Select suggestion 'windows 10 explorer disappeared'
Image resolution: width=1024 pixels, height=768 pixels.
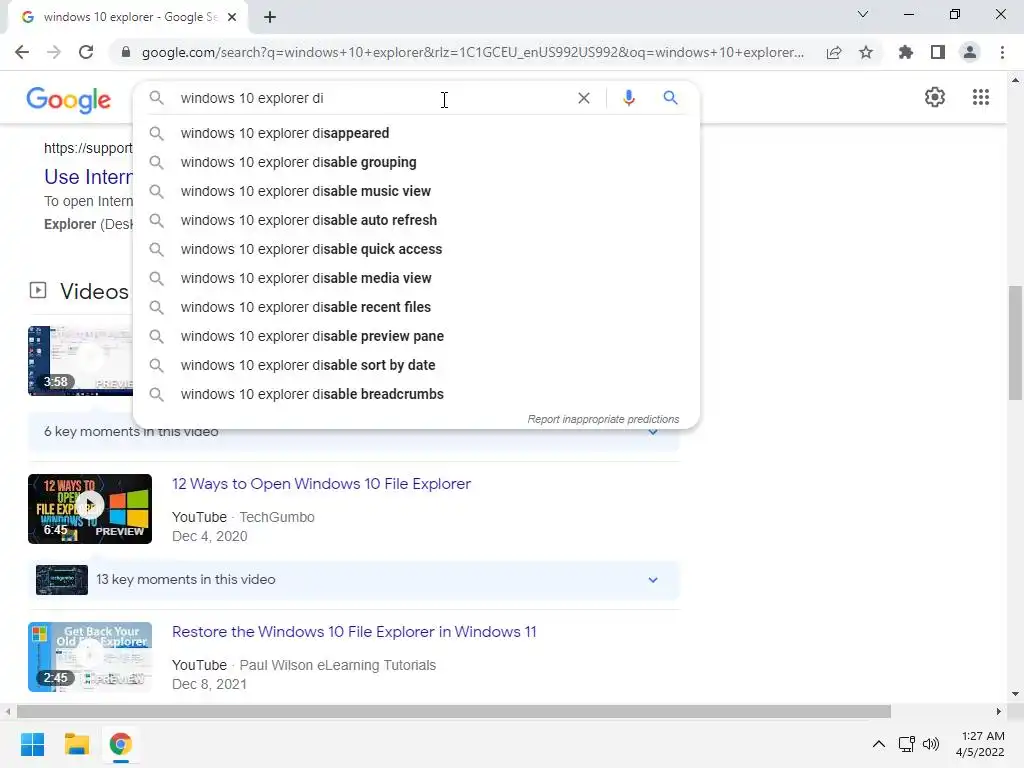coord(416,133)
